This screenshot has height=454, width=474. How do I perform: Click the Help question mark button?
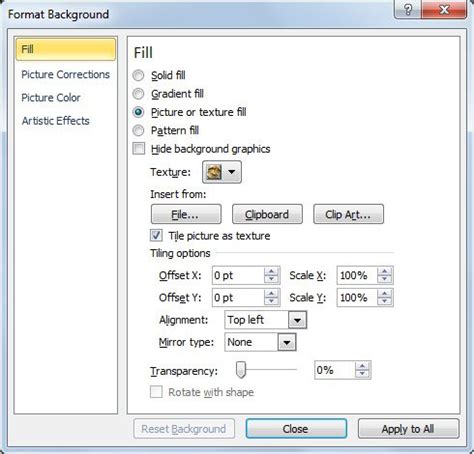click(x=408, y=10)
